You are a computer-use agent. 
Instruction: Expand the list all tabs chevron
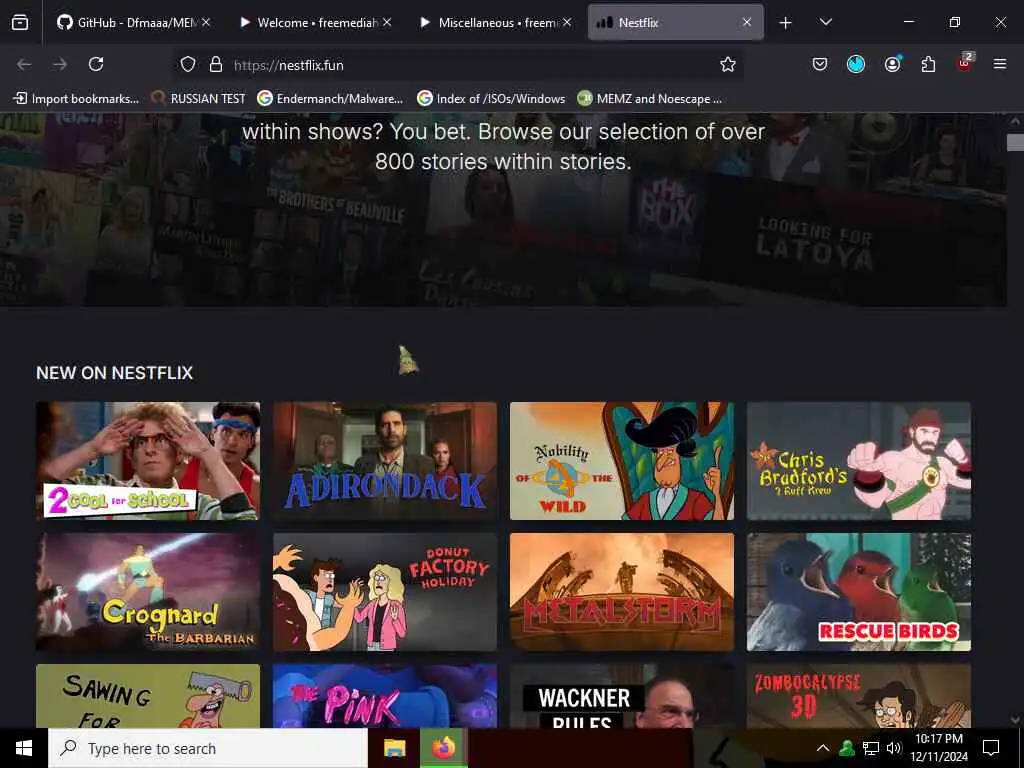(x=825, y=22)
